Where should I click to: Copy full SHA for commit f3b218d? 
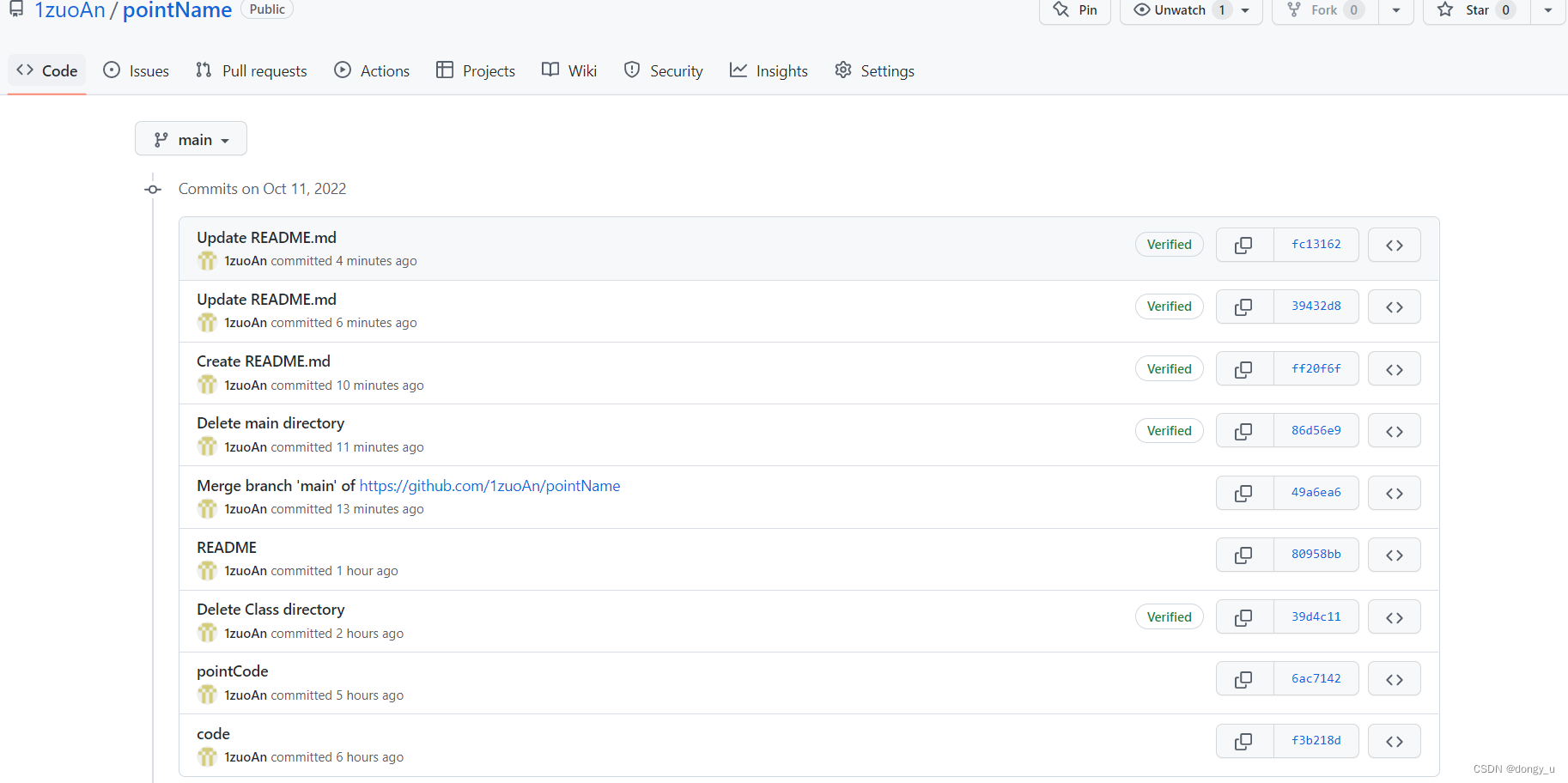click(1244, 741)
